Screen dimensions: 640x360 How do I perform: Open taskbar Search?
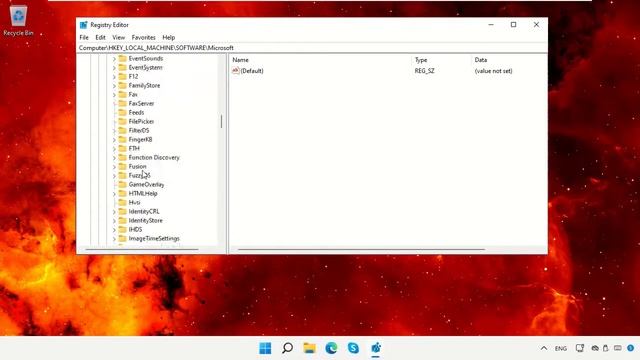click(x=287, y=348)
